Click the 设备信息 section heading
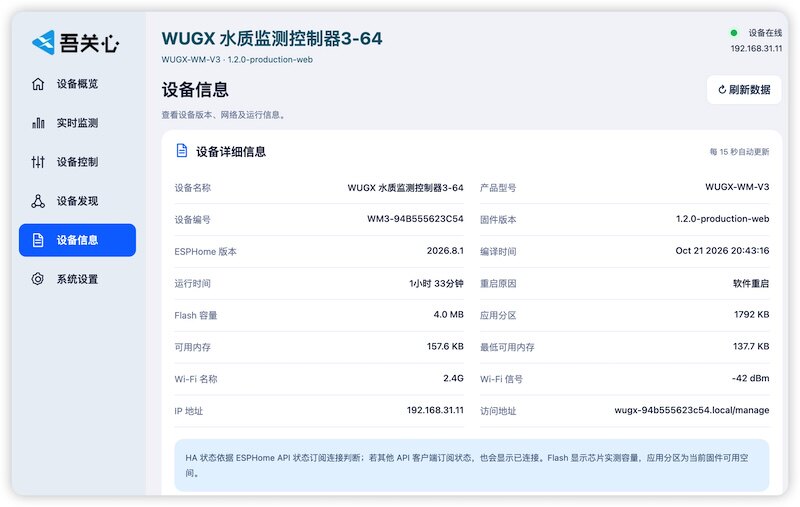The height and width of the screenshot is (507, 800). (195, 90)
